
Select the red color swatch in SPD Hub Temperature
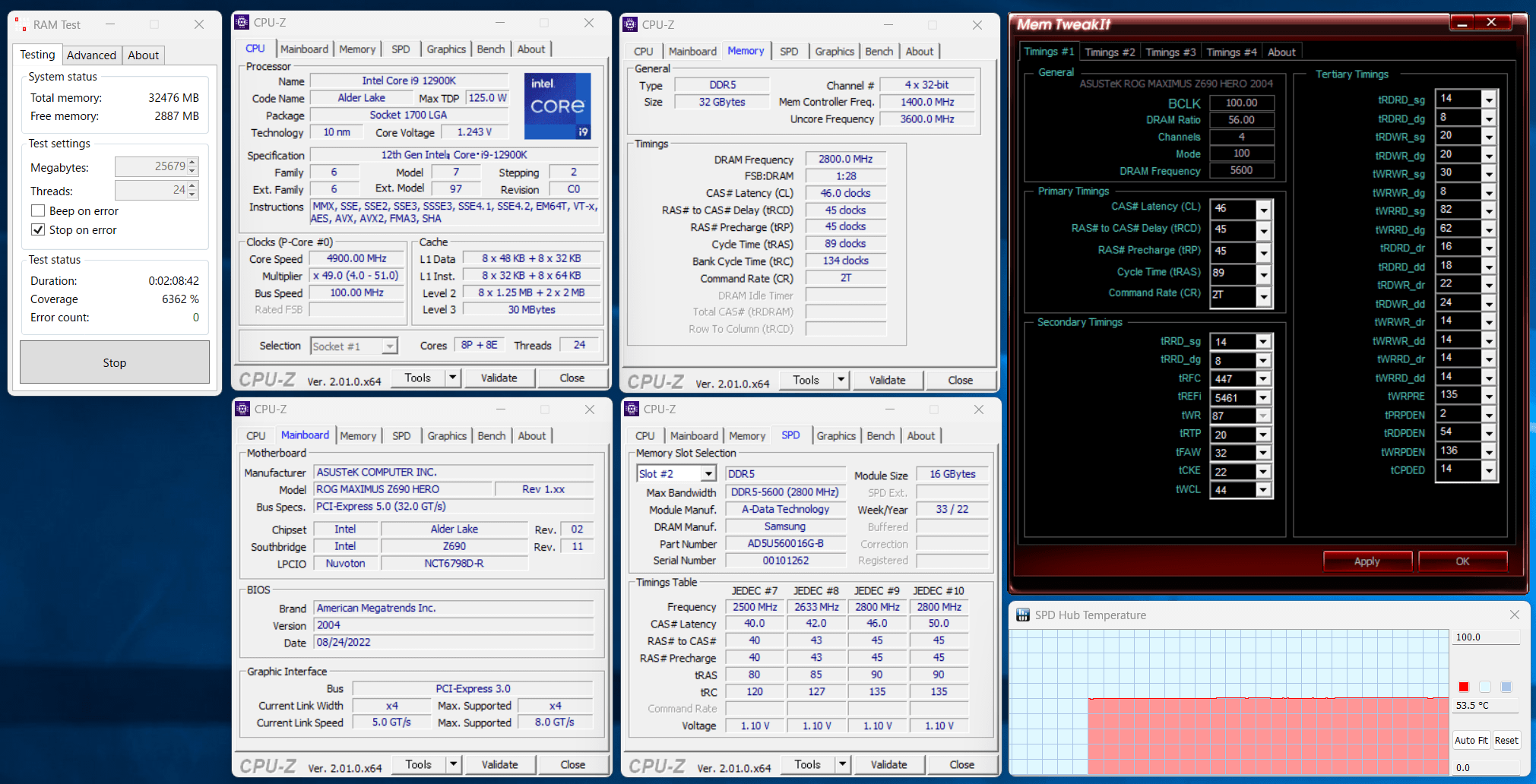coord(1464,687)
